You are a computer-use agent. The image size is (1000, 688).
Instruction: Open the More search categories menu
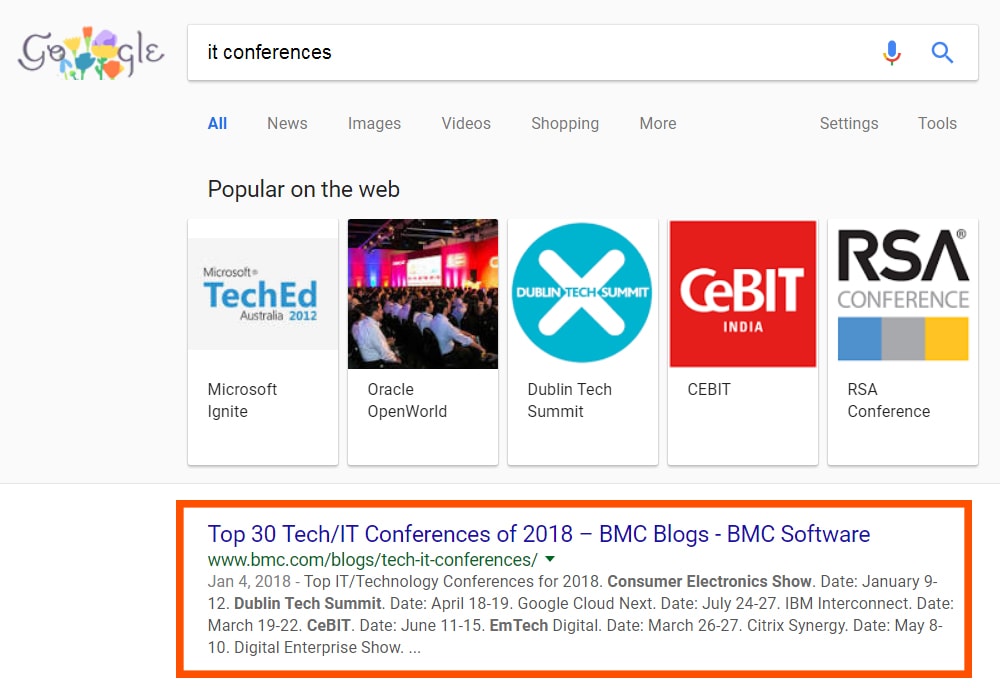658,124
